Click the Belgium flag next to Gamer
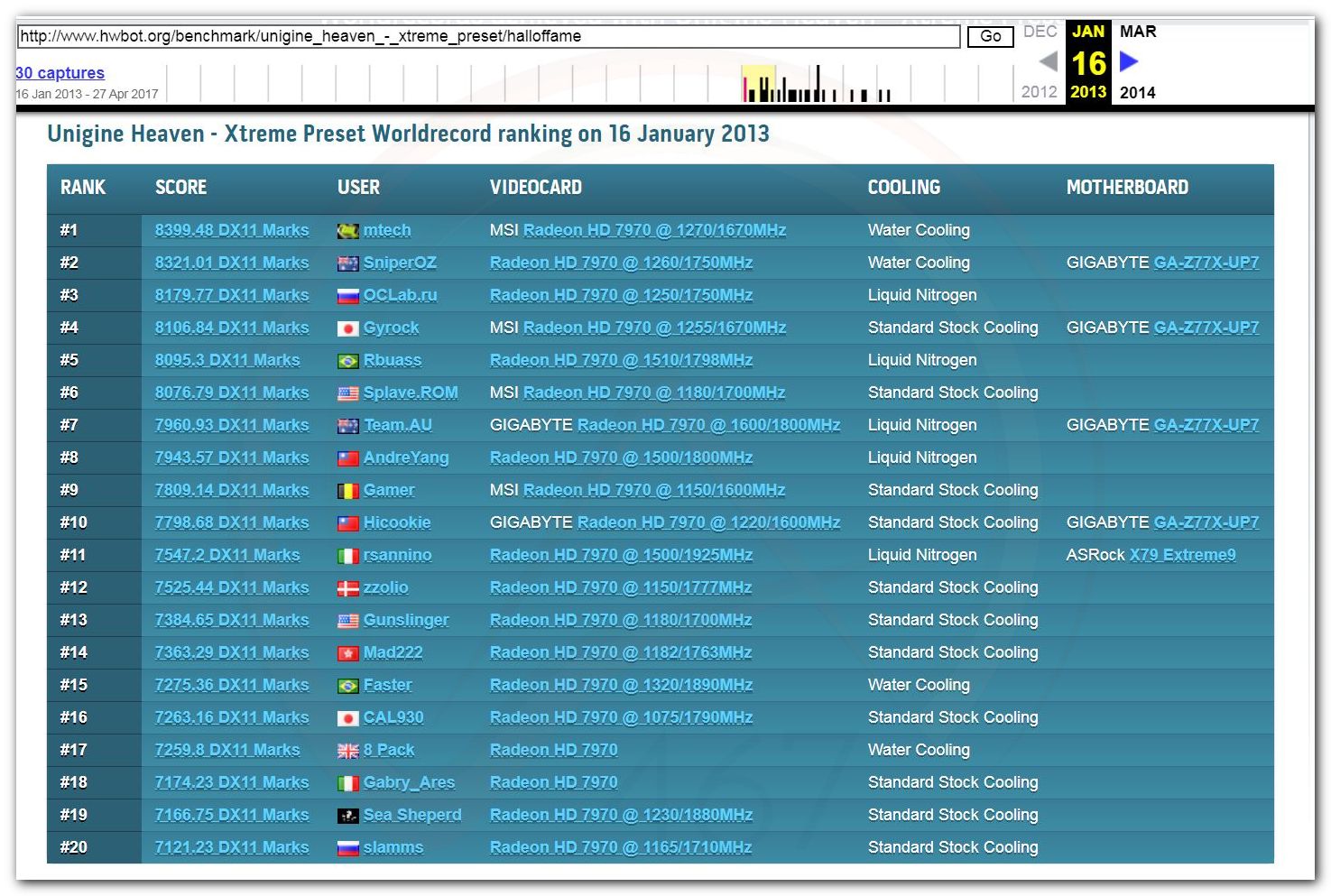The height and width of the screenshot is (896, 1331). (x=347, y=491)
